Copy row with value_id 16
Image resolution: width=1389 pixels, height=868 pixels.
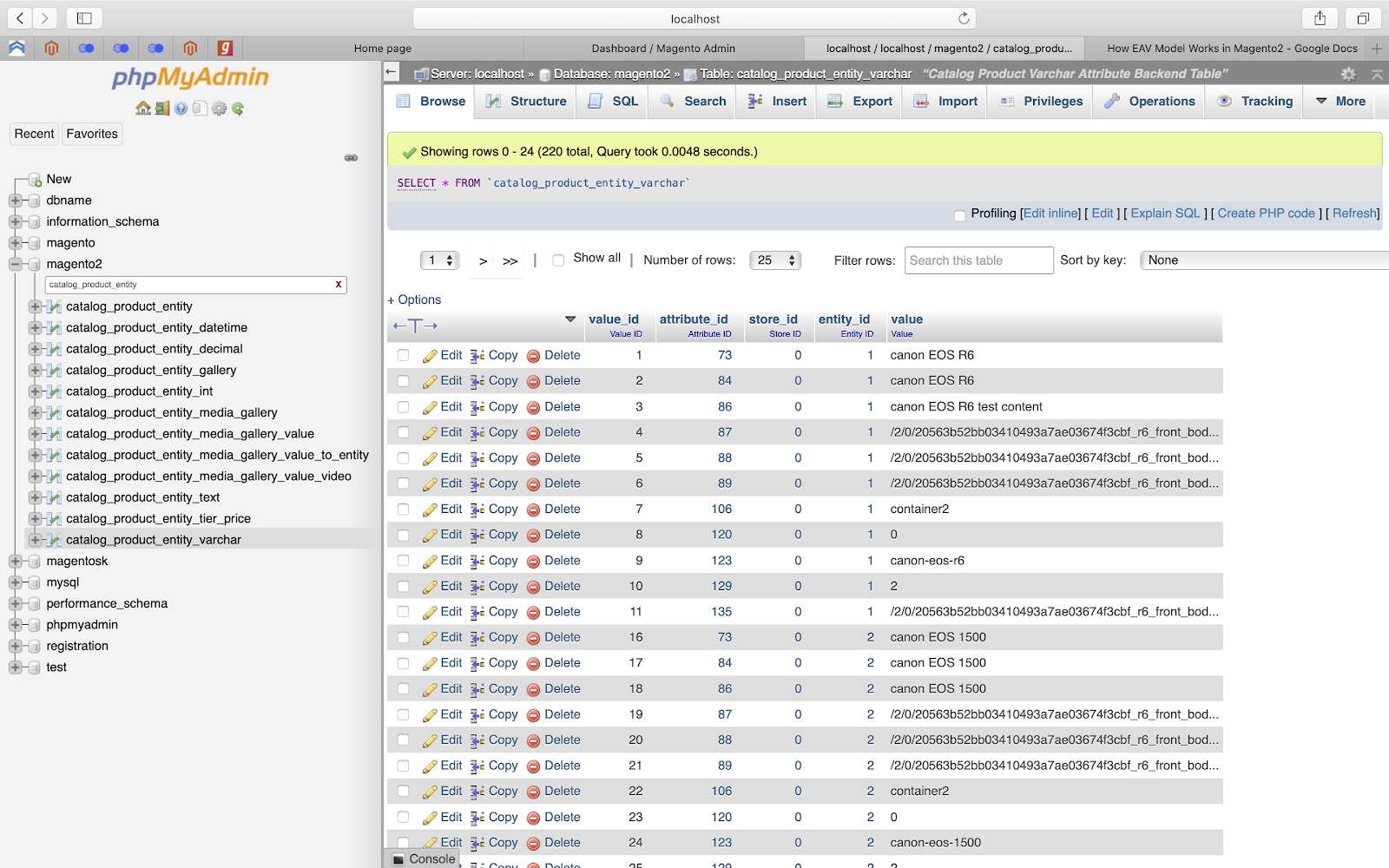tap(494, 637)
